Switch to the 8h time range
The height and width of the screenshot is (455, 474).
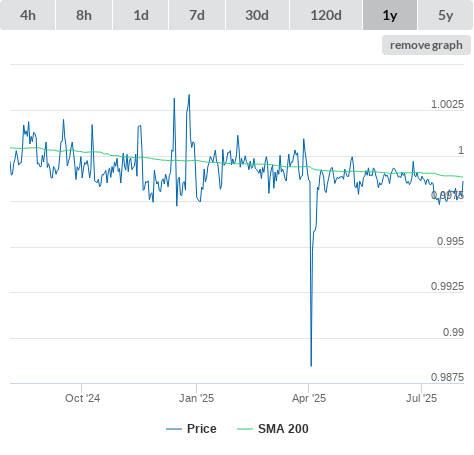point(84,15)
